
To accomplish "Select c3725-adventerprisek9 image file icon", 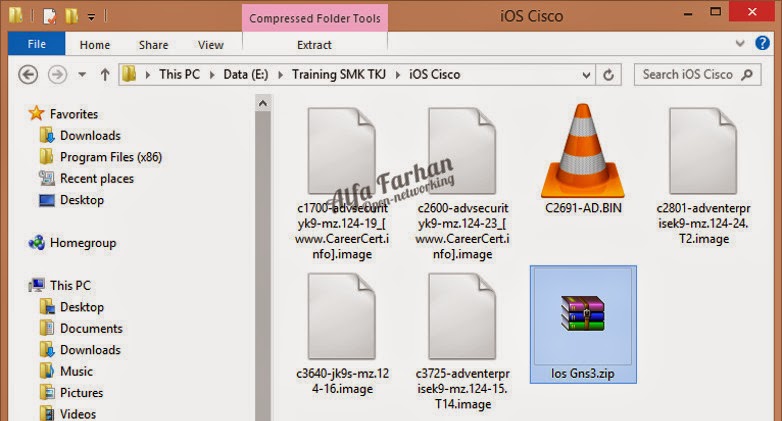I will tap(462, 316).
